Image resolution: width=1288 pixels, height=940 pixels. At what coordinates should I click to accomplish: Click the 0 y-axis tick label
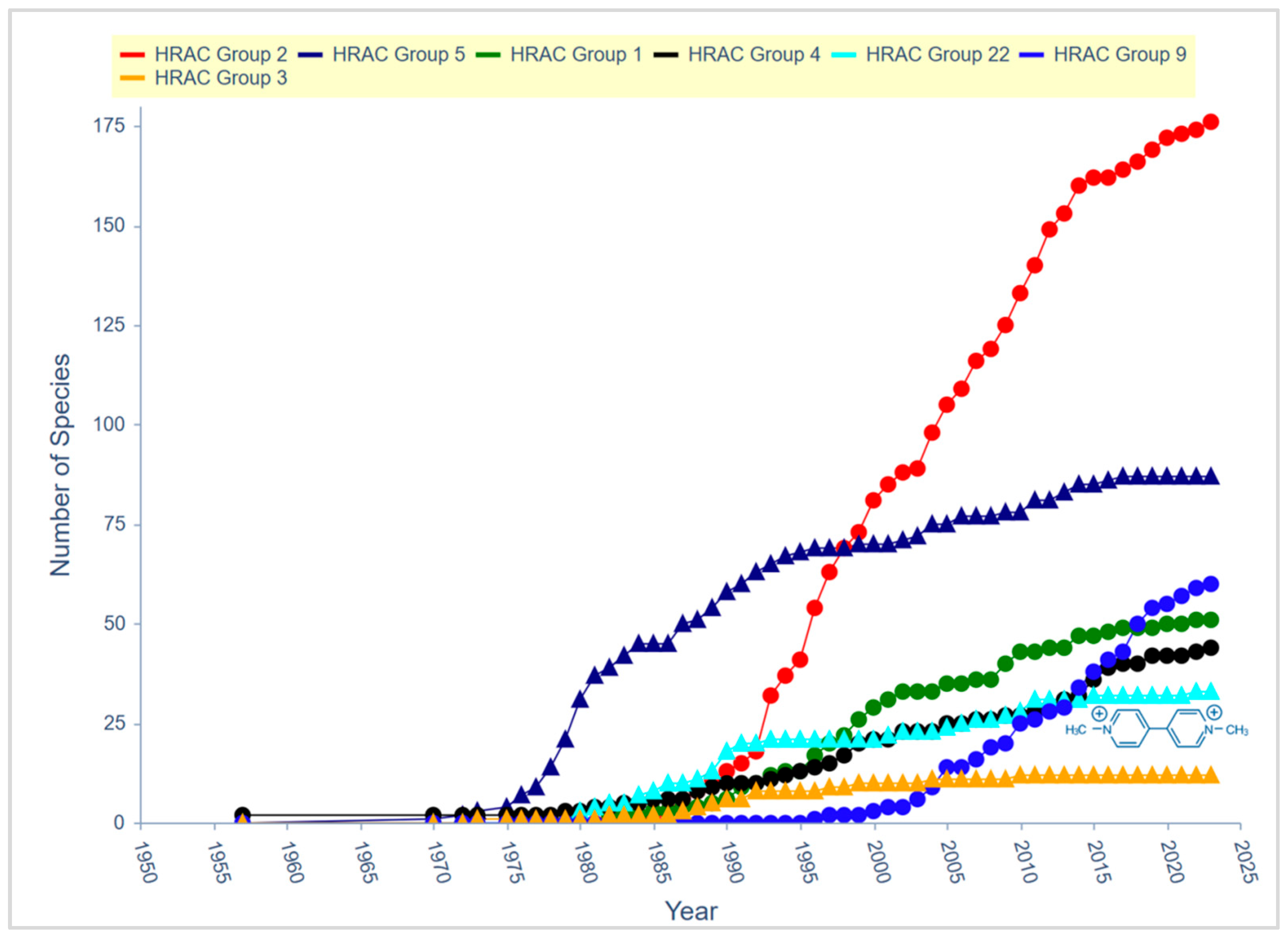click(119, 823)
